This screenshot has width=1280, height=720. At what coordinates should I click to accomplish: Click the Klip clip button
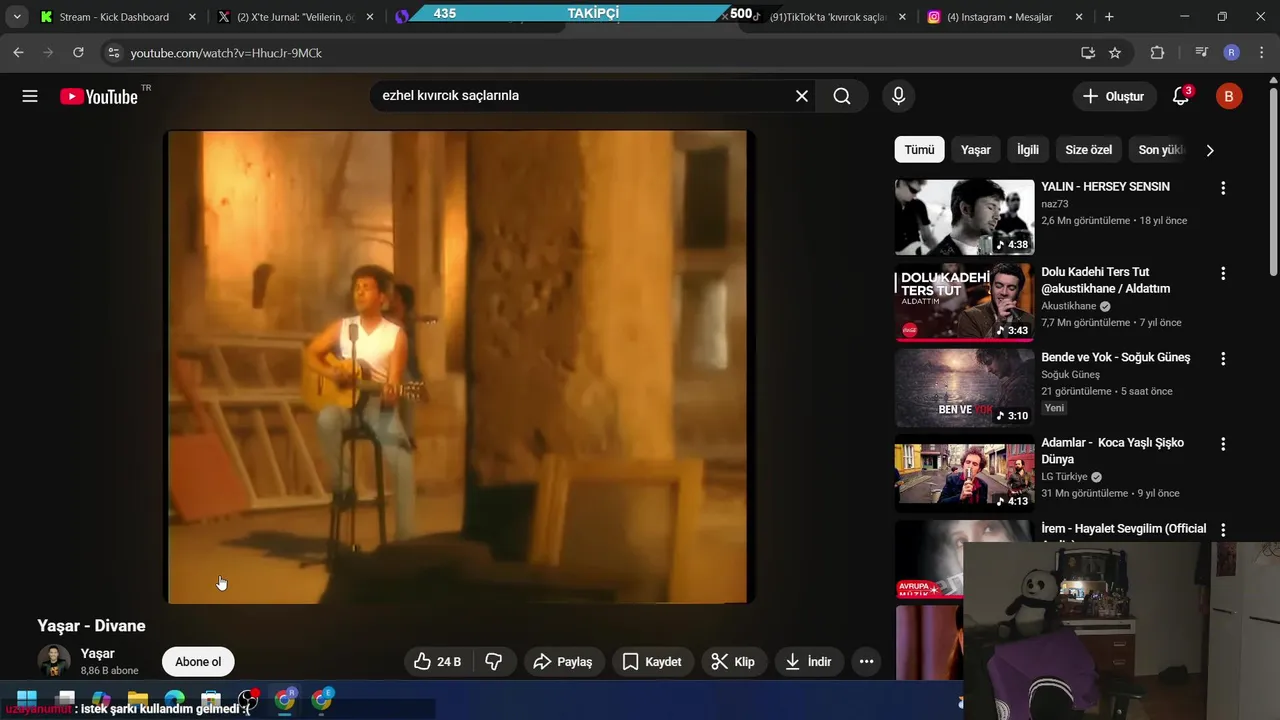(x=733, y=662)
